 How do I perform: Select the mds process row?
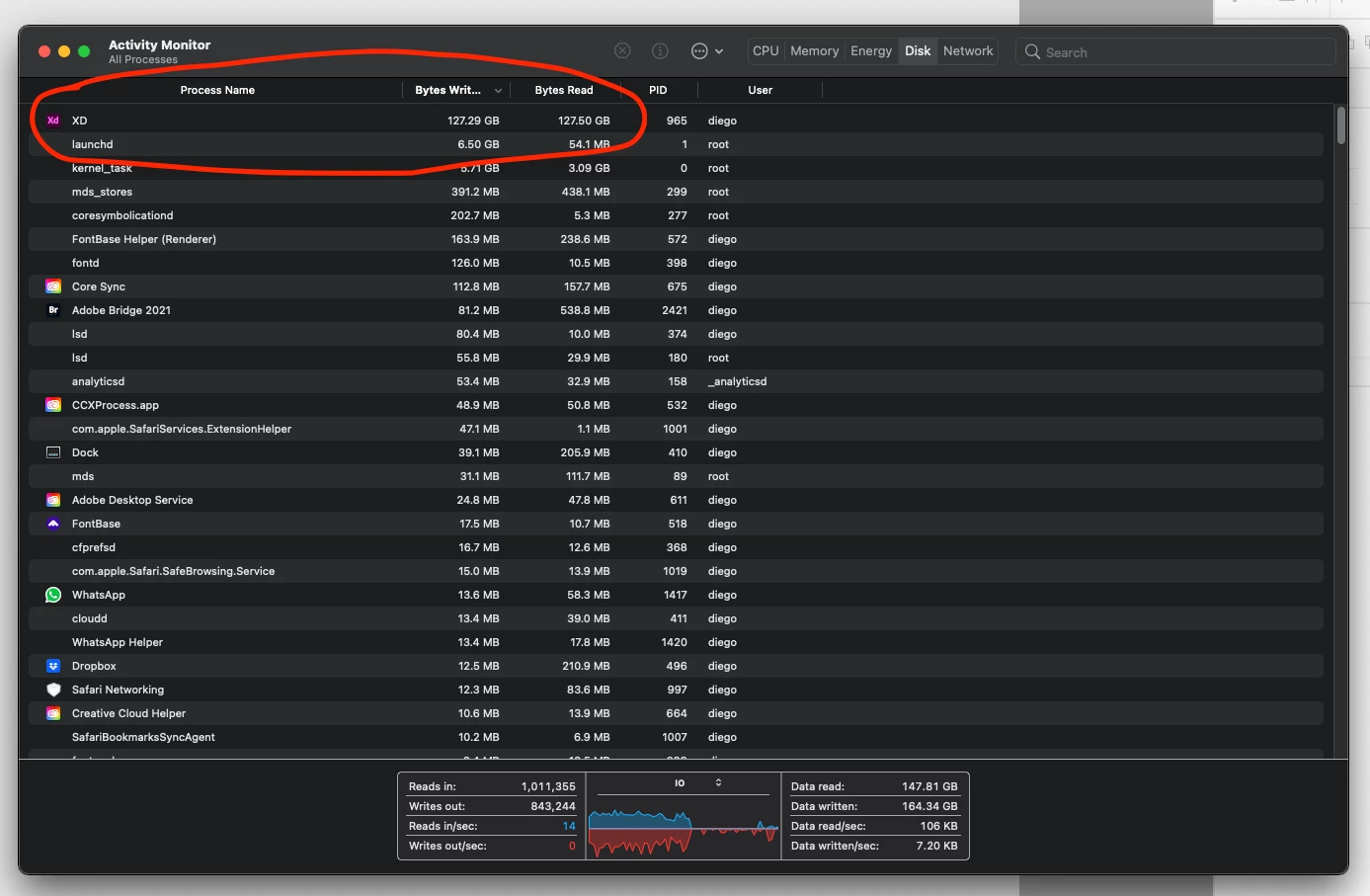click(x=677, y=476)
